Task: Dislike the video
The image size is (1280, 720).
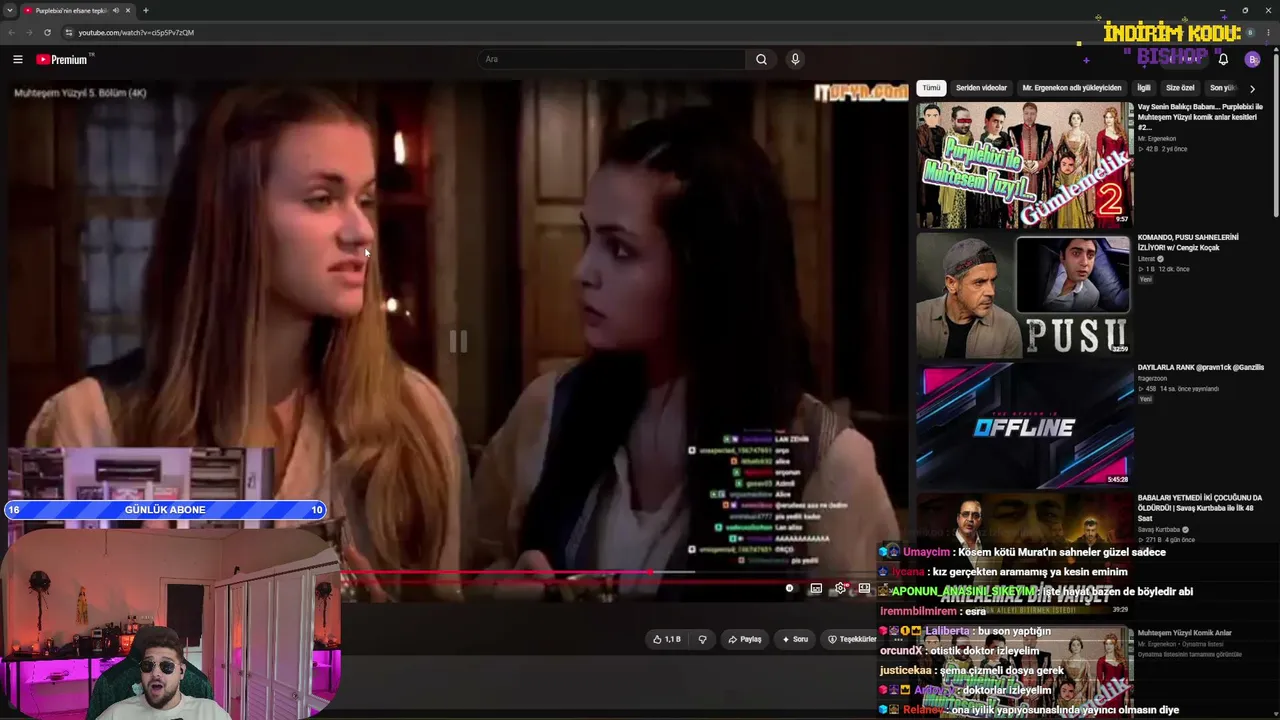Action: 702,639
